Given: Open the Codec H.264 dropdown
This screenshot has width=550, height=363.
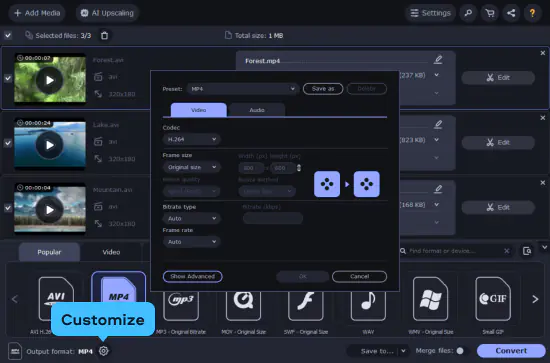Looking at the screenshot, I should click(192, 139).
